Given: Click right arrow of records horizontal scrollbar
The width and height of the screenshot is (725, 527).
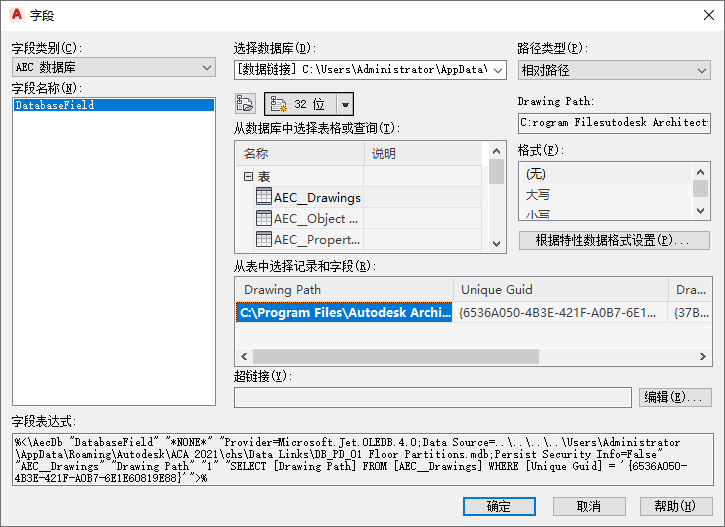Looking at the screenshot, I should [703, 356].
